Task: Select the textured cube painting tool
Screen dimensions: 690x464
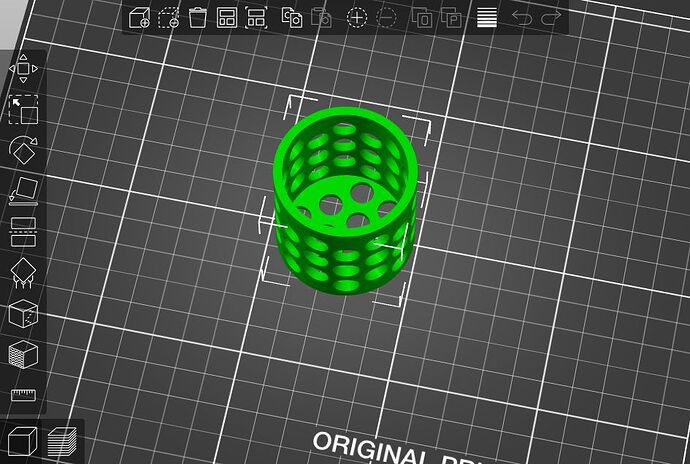Action: (x=23, y=354)
